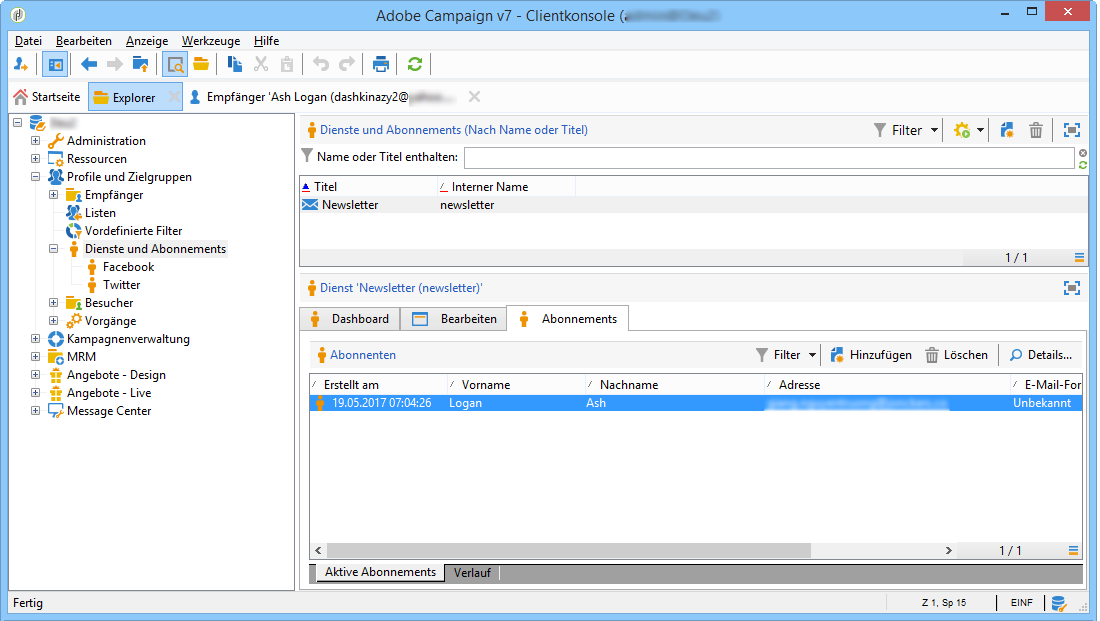Click the Name oder Titel filter field
The height and width of the screenshot is (621, 1100).
pos(769,158)
